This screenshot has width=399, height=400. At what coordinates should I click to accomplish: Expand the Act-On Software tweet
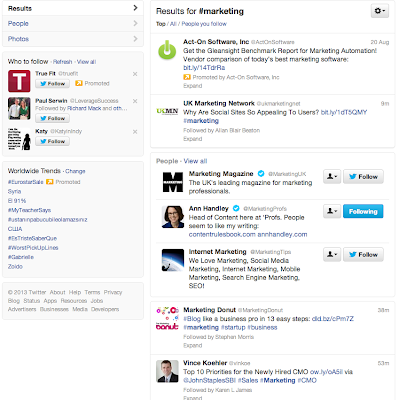point(193,86)
